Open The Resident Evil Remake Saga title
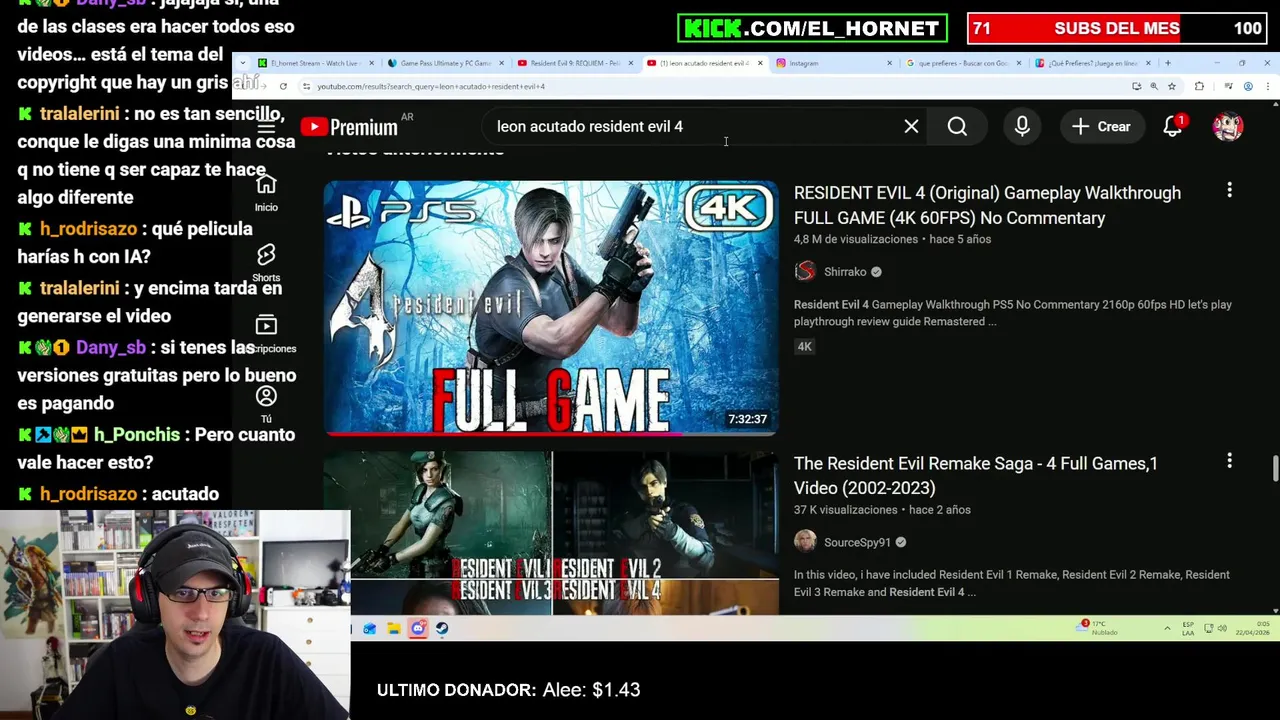Screen dimensions: 1280x720 click(976, 476)
